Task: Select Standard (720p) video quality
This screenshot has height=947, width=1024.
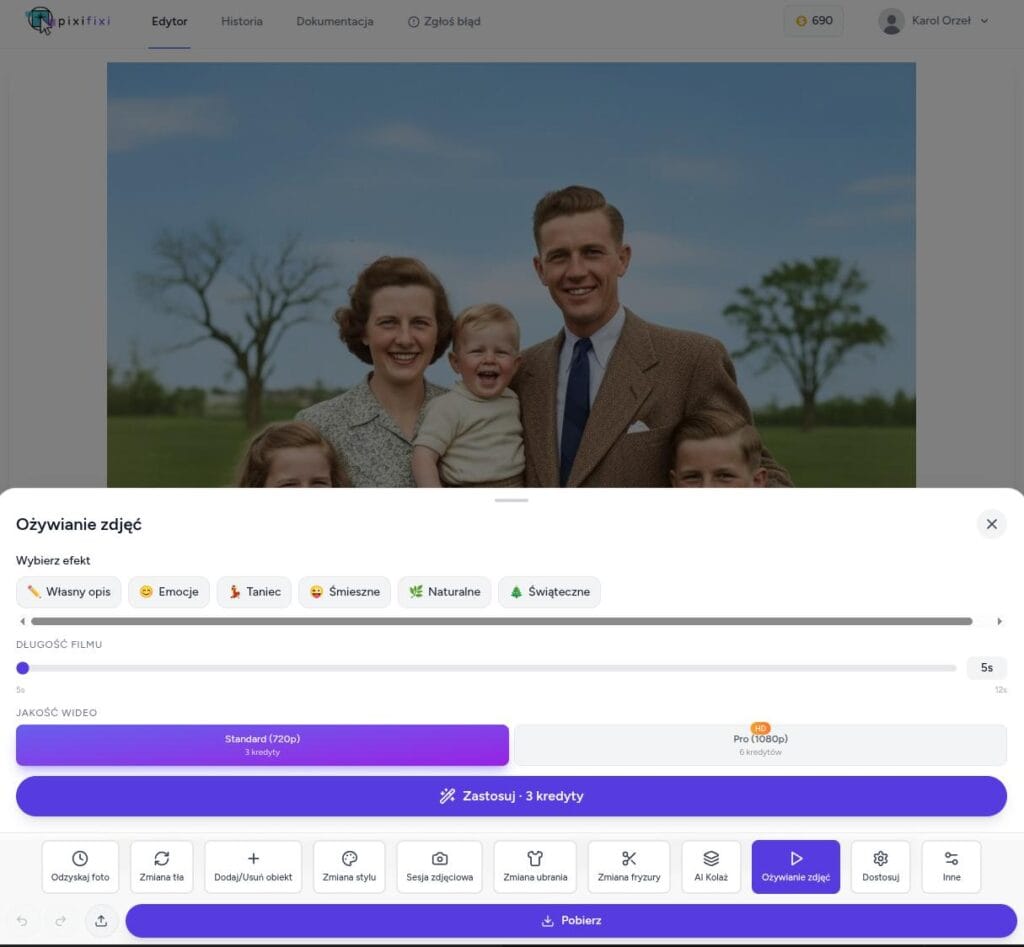Action: (262, 745)
